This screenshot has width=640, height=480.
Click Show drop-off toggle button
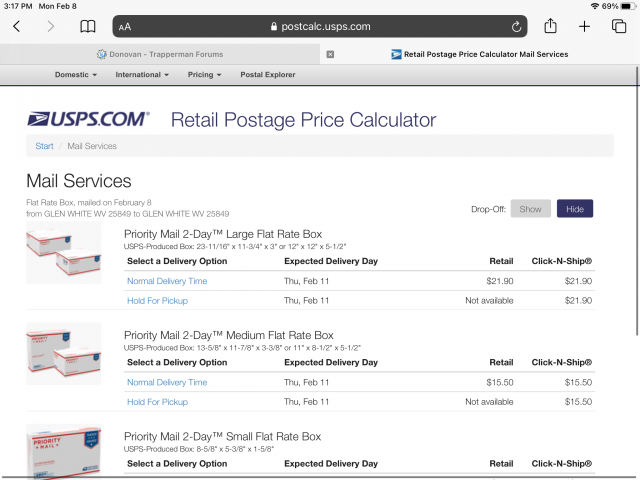point(530,209)
